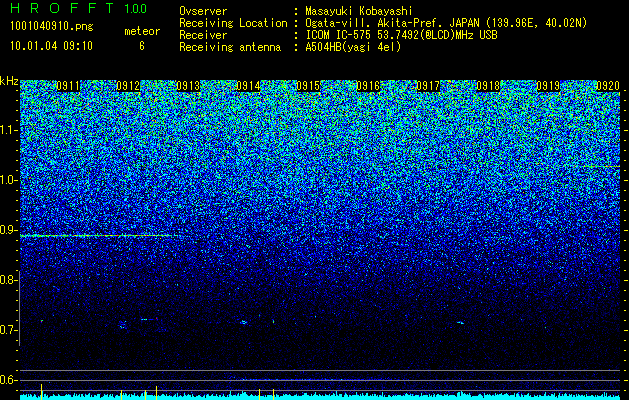Click the yellow meteor tick under 0912
This screenshot has width=629, height=400.
tap(121, 394)
